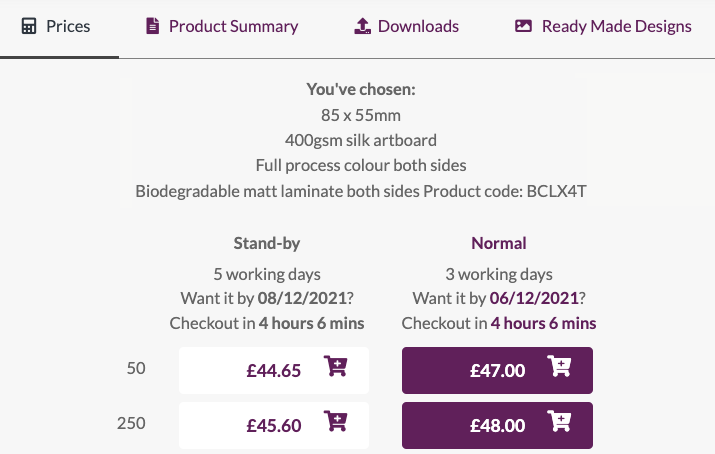This screenshot has height=454, width=715.
Task: Click the document icon beside Product Summary
Action: [x=153, y=26]
